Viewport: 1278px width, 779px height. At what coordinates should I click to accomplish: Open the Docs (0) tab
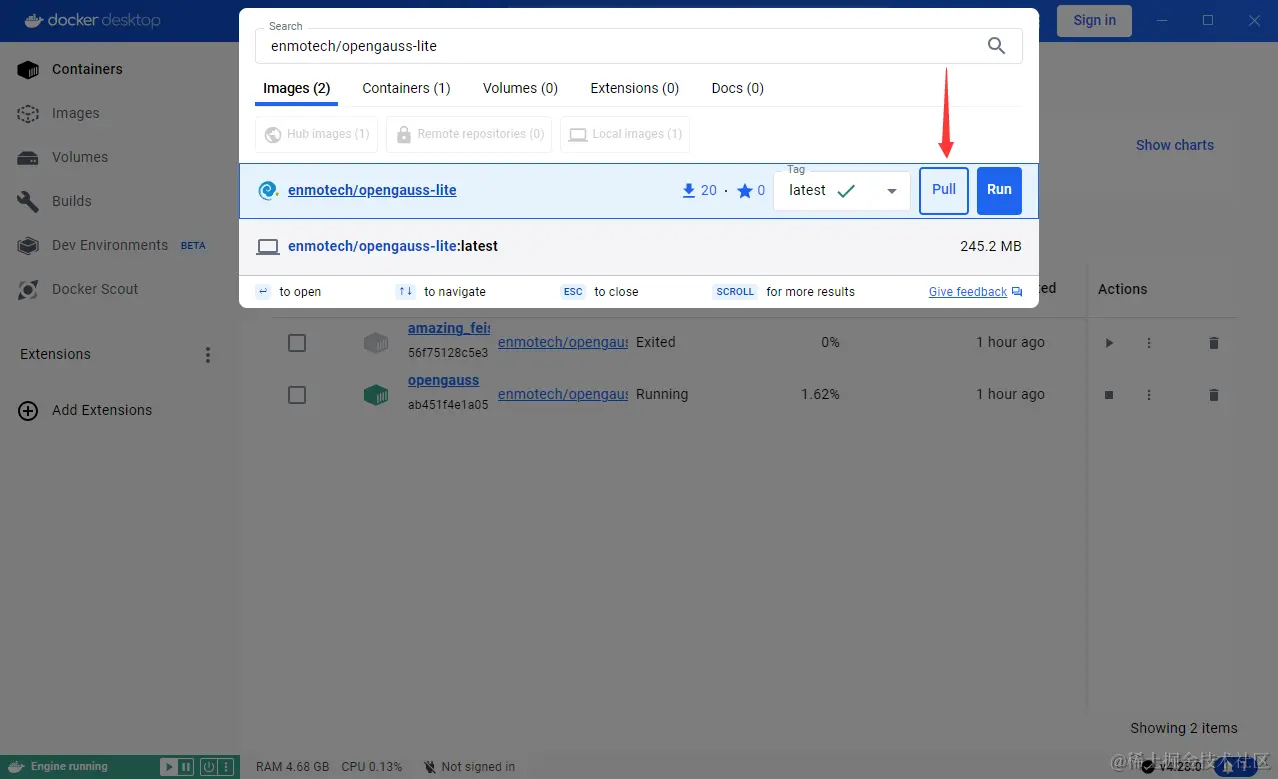(x=737, y=88)
